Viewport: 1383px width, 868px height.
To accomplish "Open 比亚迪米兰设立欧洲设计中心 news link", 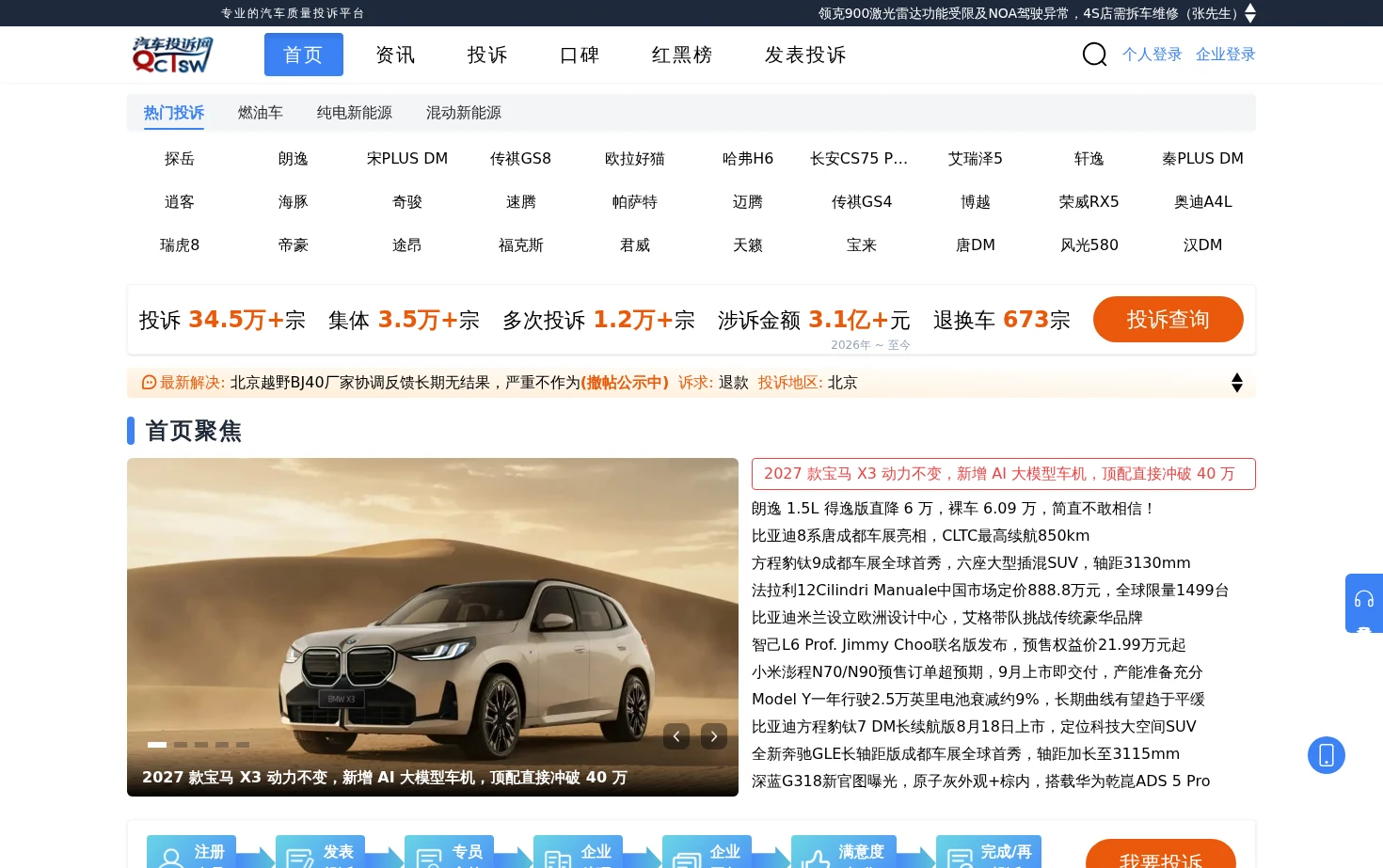I will pyautogui.click(x=947, y=618).
